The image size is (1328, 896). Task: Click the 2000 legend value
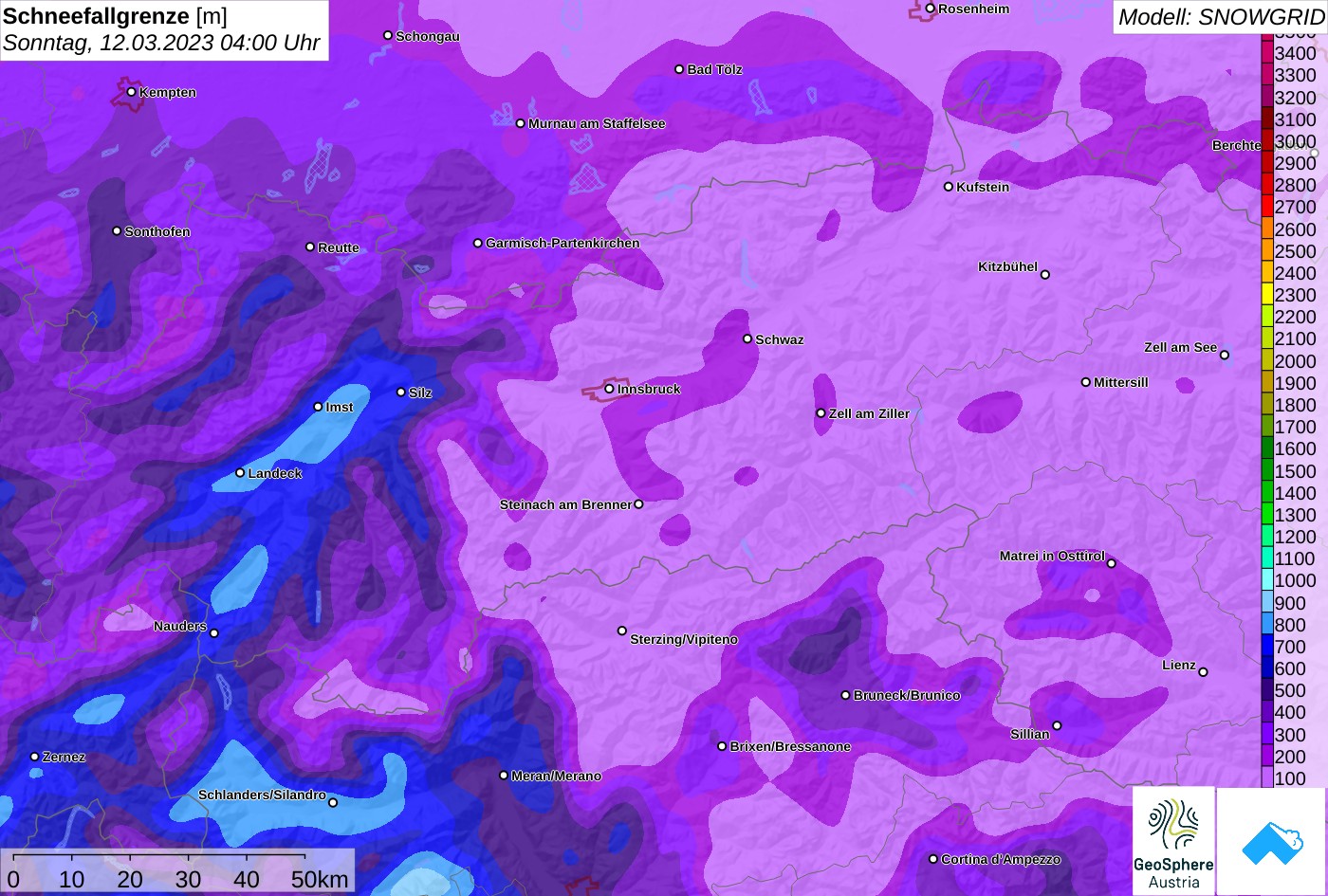(1295, 361)
